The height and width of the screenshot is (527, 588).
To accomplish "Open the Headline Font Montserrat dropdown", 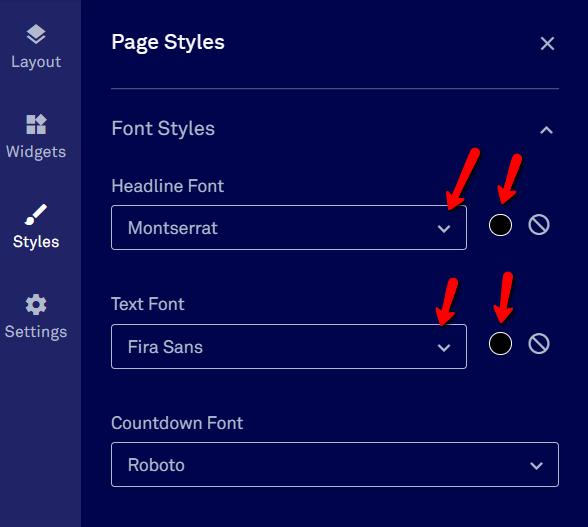I will [x=289, y=228].
